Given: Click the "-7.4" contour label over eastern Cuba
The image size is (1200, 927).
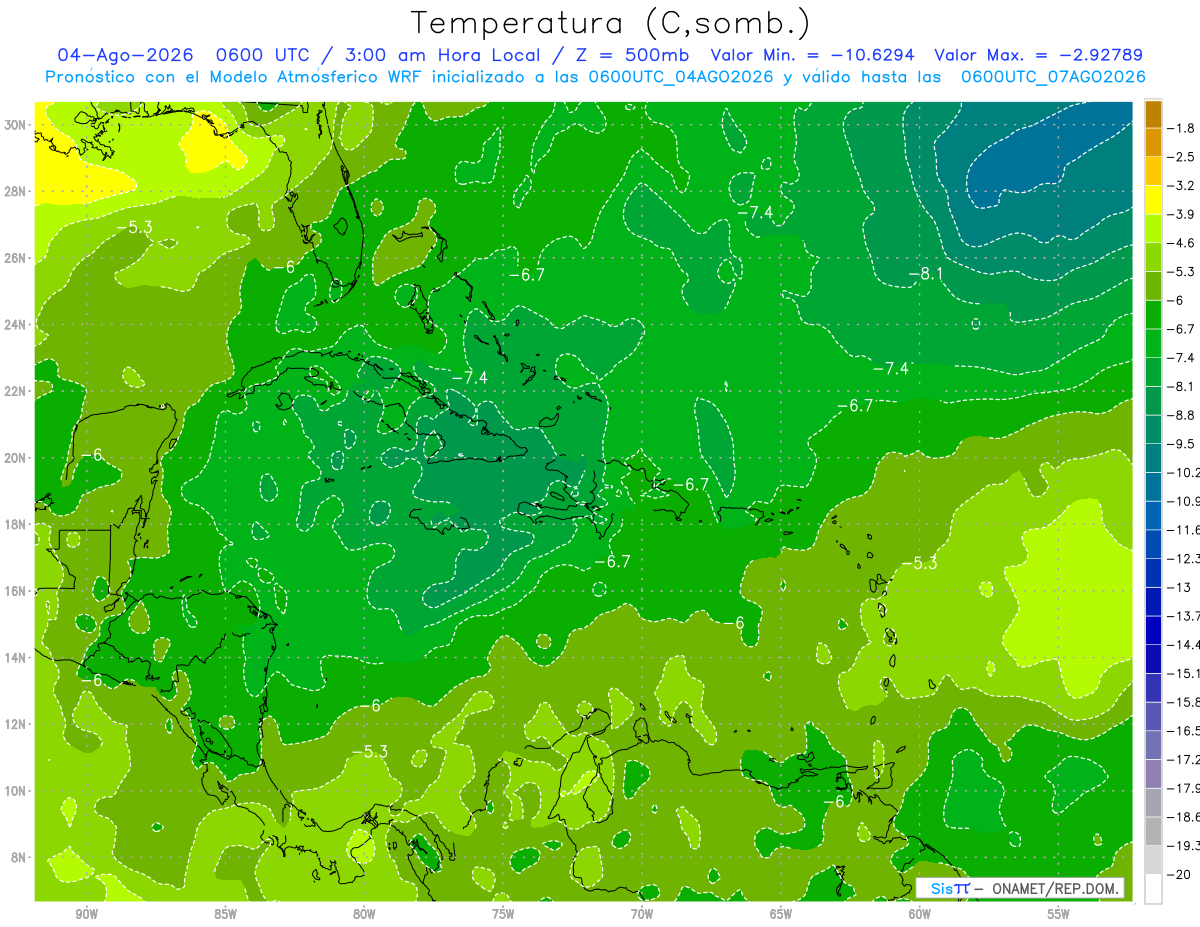Looking at the screenshot, I should pos(470,377).
